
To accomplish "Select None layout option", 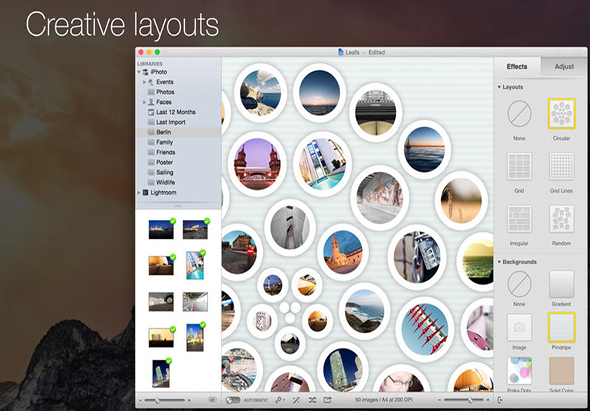I will point(519,114).
